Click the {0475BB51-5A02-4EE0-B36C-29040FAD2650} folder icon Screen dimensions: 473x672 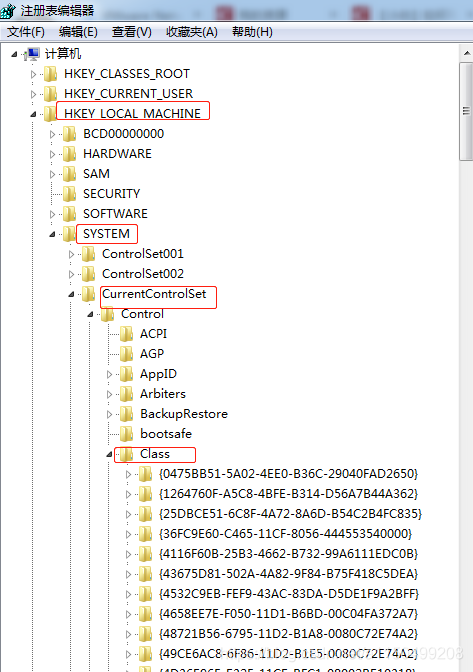click(145, 474)
